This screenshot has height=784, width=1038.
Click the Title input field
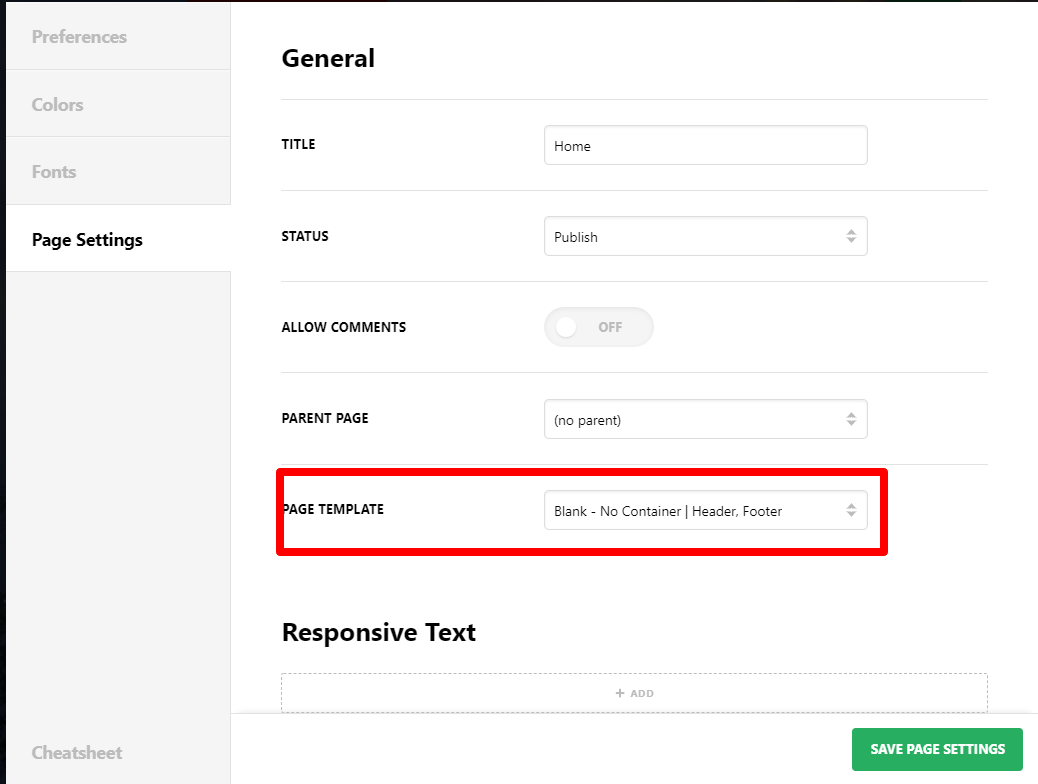[706, 145]
